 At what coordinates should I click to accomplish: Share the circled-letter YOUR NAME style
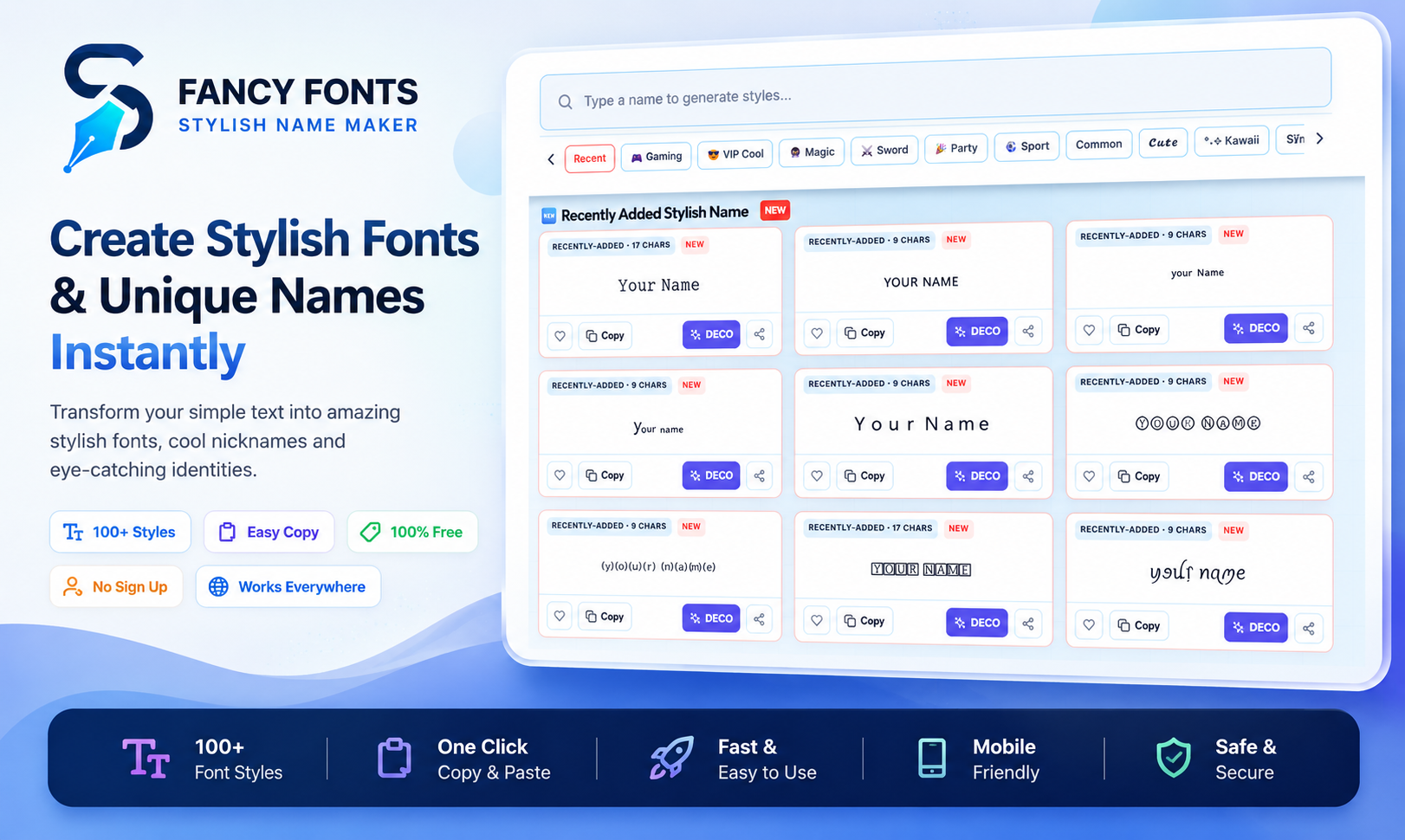[1309, 477]
